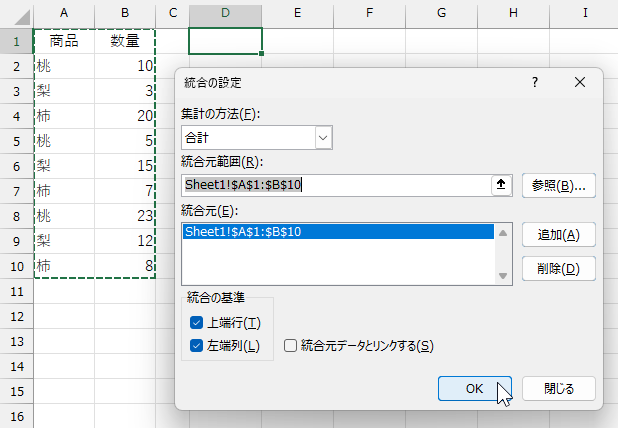Select column G header

click(x=441, y=13)
